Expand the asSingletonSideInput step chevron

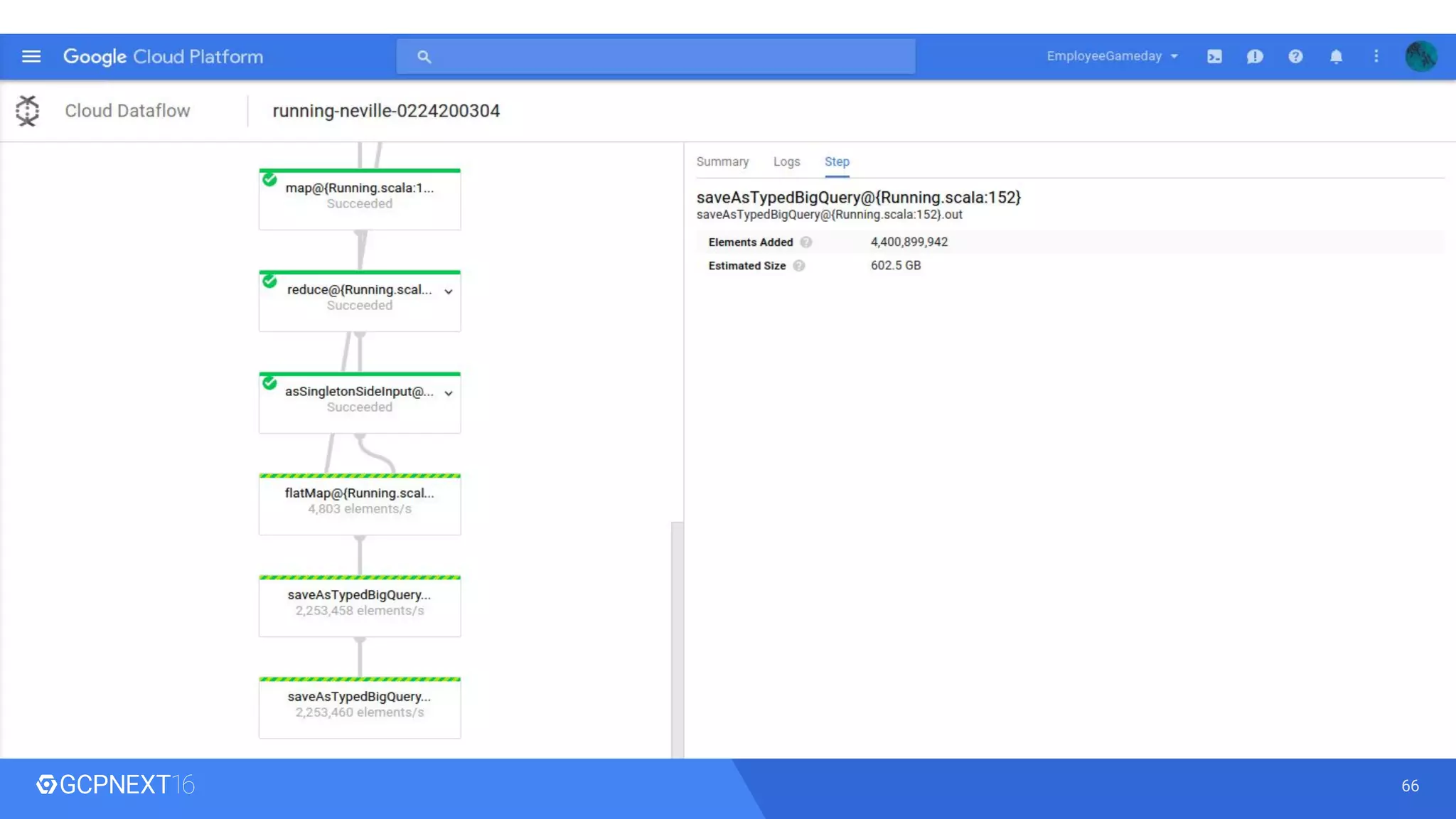click(x=449, y=393)
